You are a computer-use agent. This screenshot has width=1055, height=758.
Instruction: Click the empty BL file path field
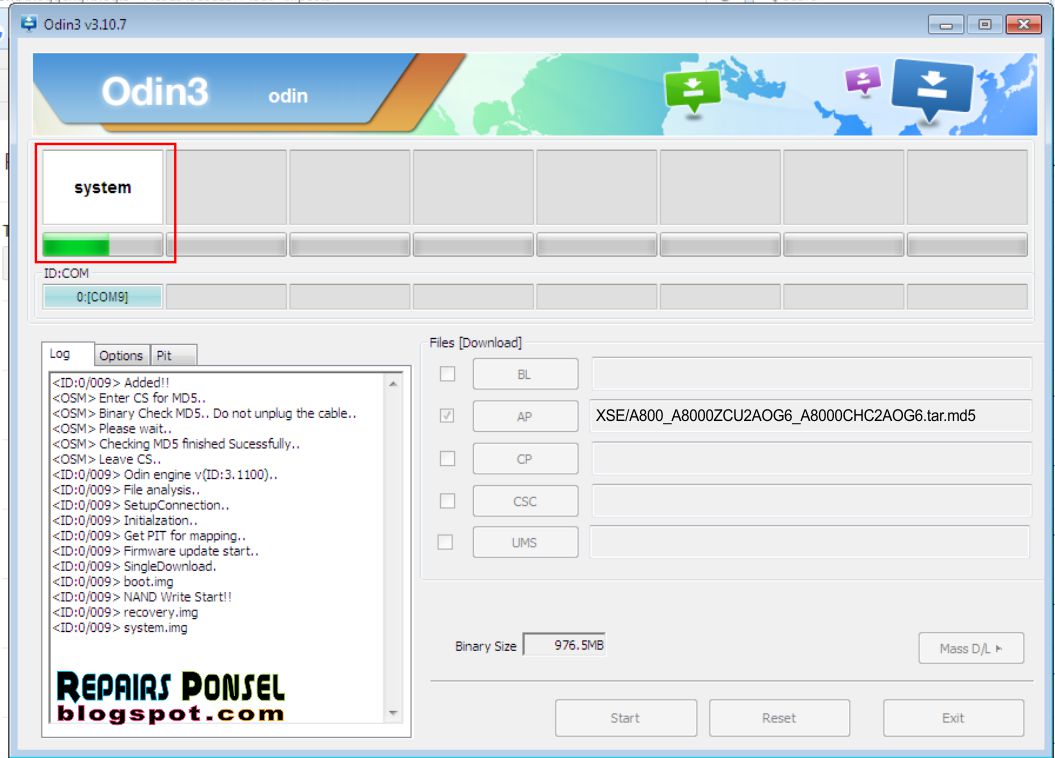coord(811,374)
